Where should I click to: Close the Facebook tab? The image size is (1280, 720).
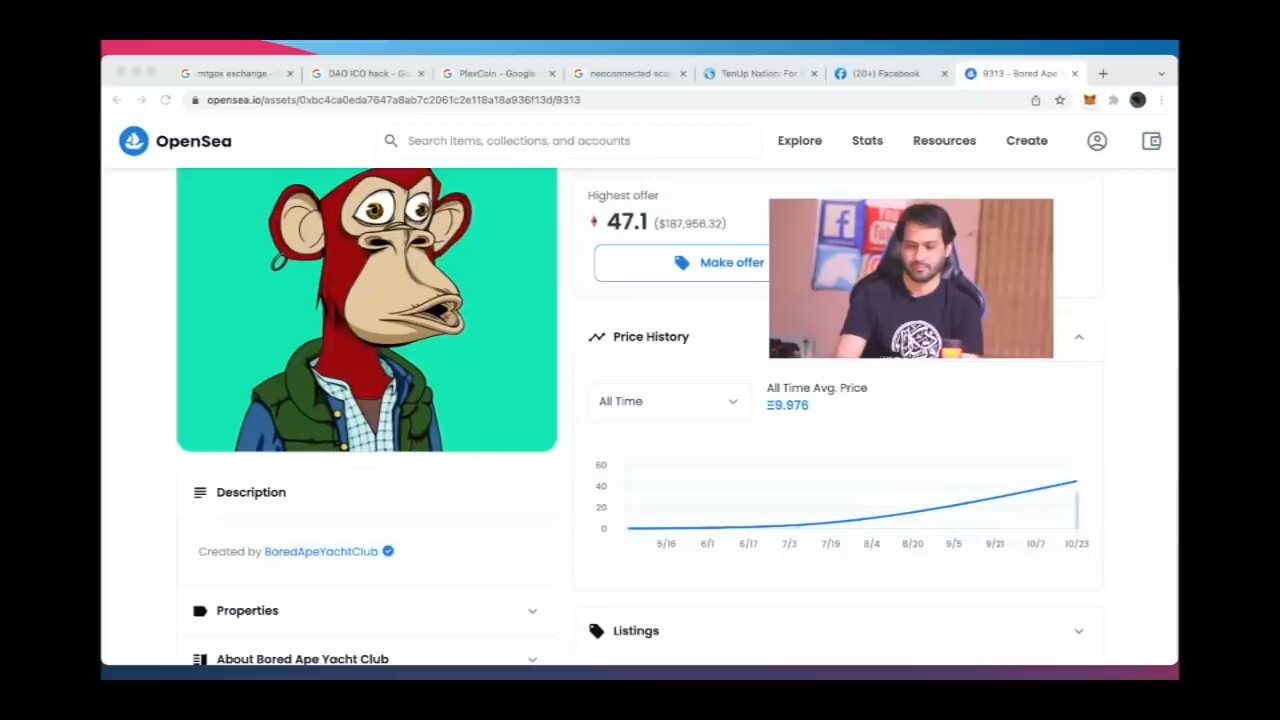pyautogui.click(x=944, y=74)
